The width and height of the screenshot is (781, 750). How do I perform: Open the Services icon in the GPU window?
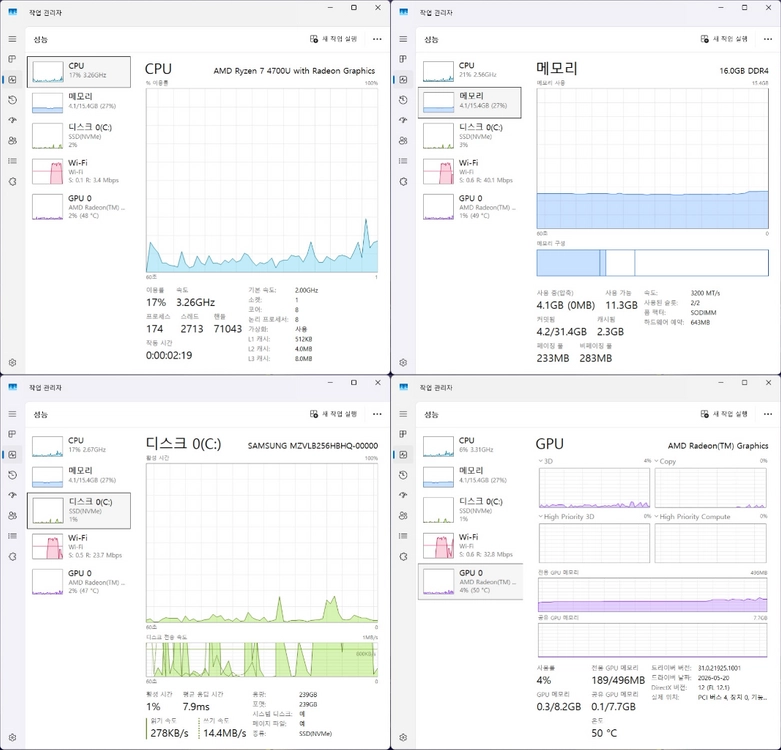[x=403, y=556]
